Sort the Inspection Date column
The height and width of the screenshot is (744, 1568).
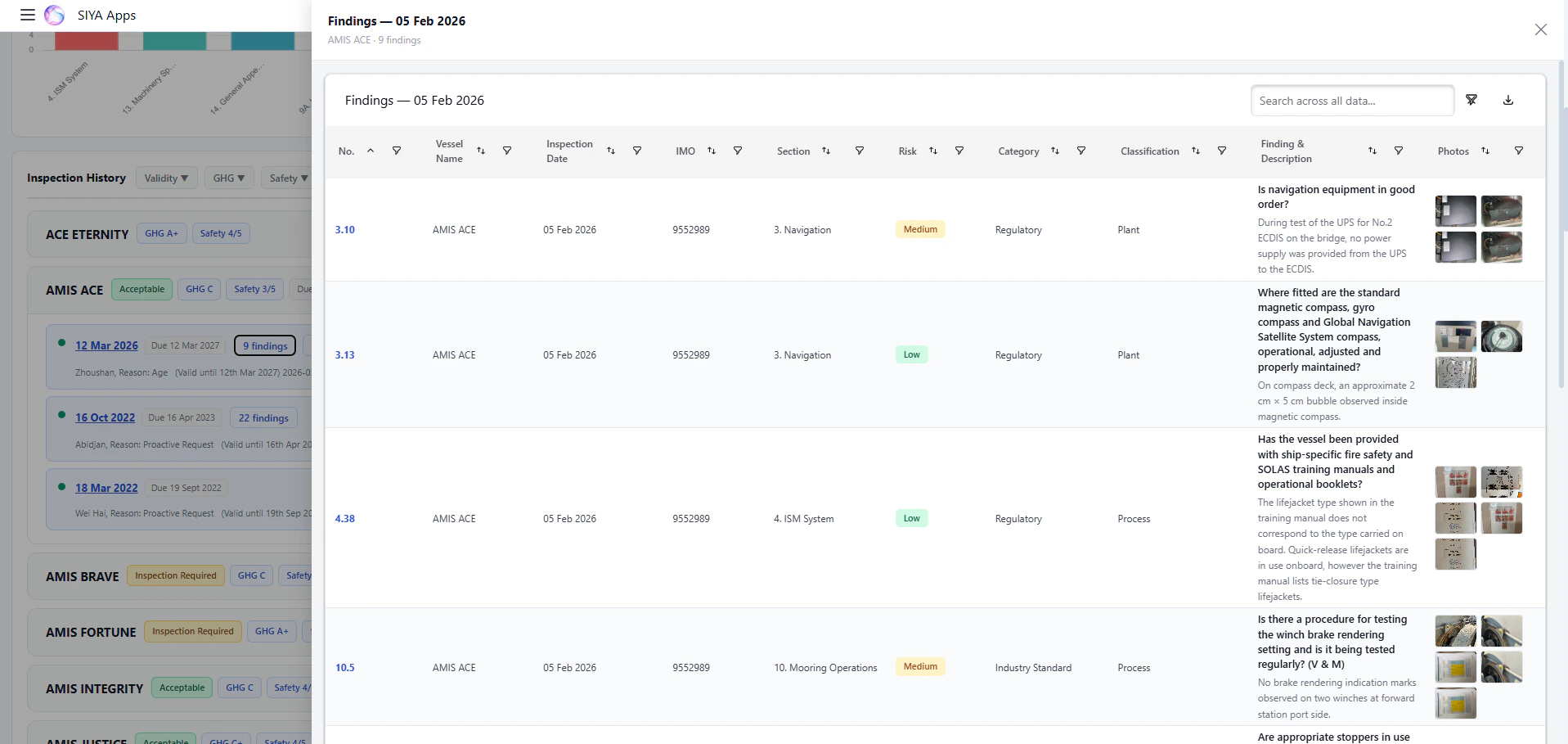(611, 151)
